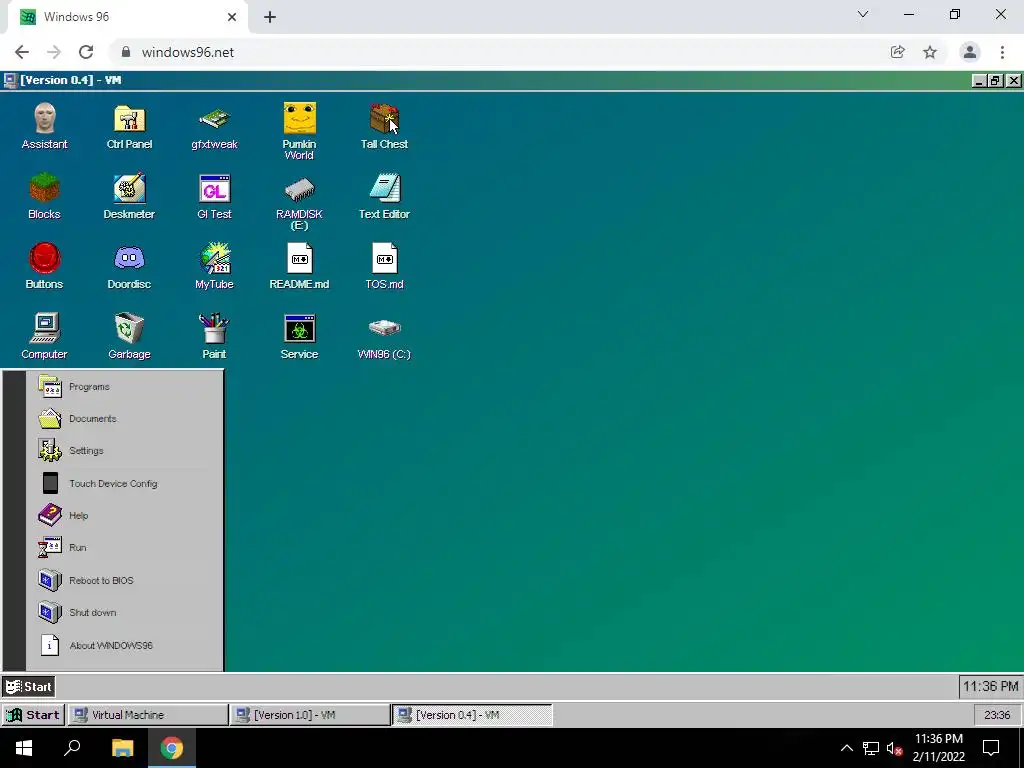Select the README.md file icon
This screenshot has height=768, width=1024.
(x=299, y=266)
